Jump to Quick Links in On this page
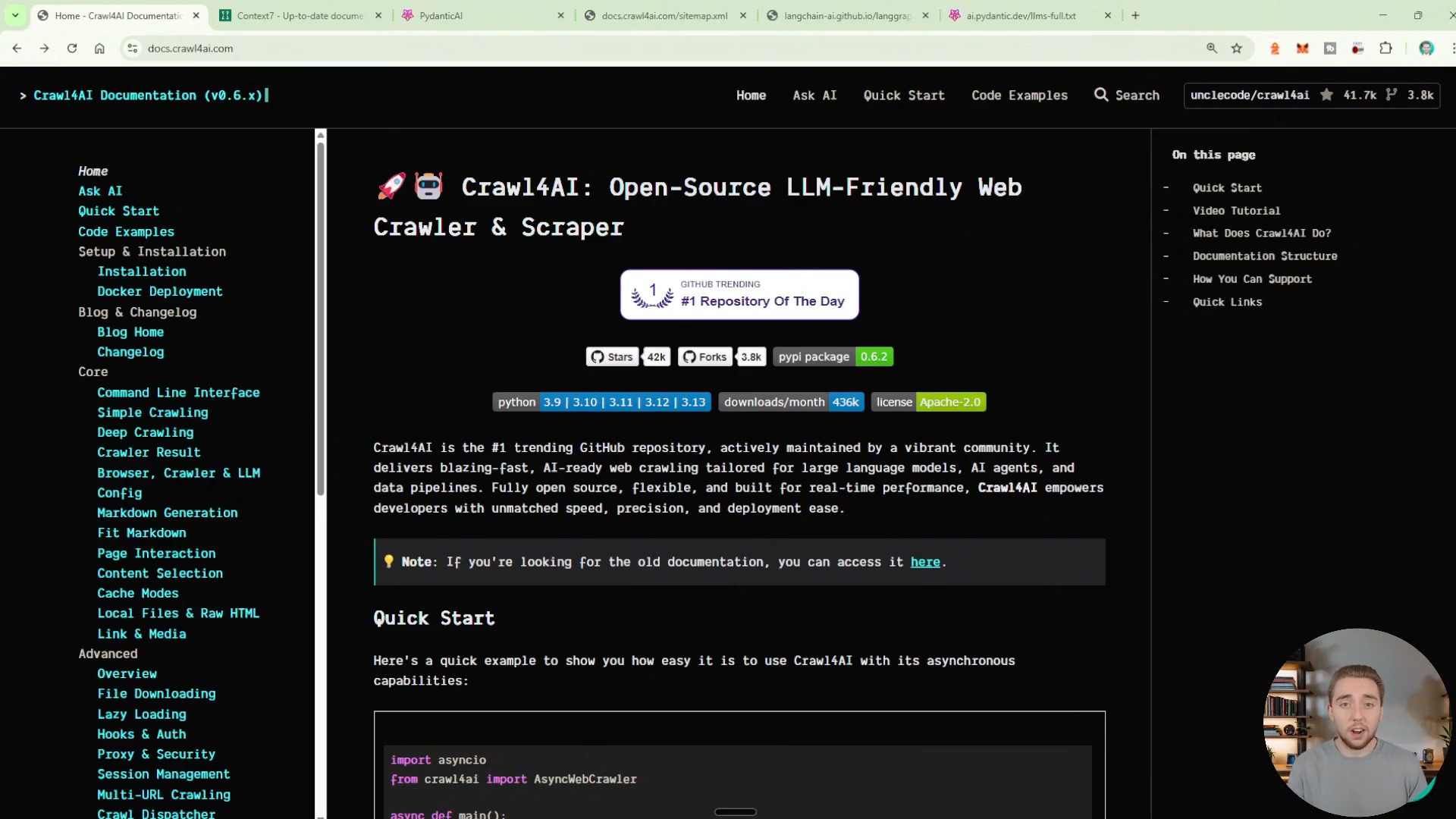 [x=1227, y=302]
